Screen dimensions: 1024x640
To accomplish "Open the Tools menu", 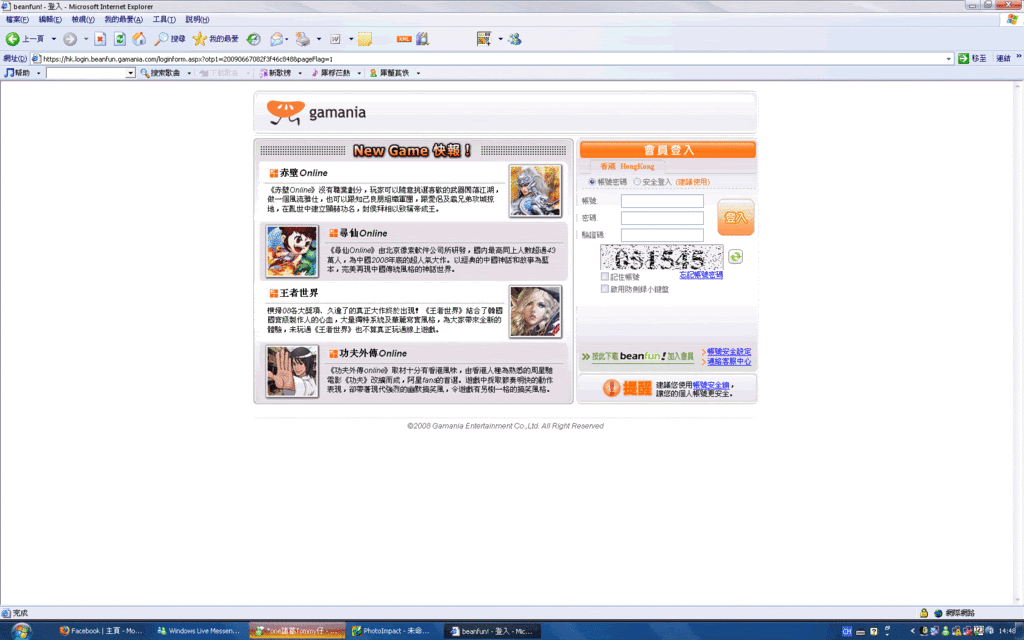I will coord(164,20).
